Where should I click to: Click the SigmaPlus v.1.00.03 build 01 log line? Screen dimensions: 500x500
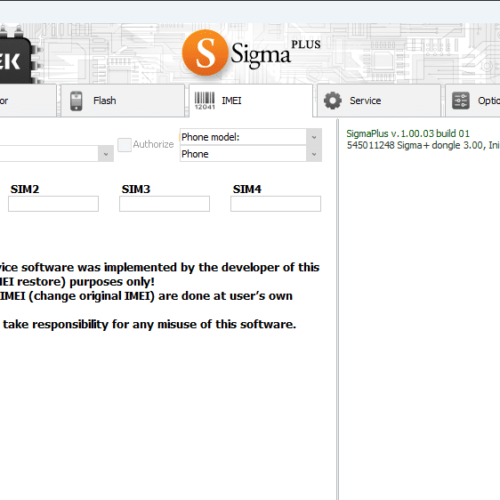[408, 134]
